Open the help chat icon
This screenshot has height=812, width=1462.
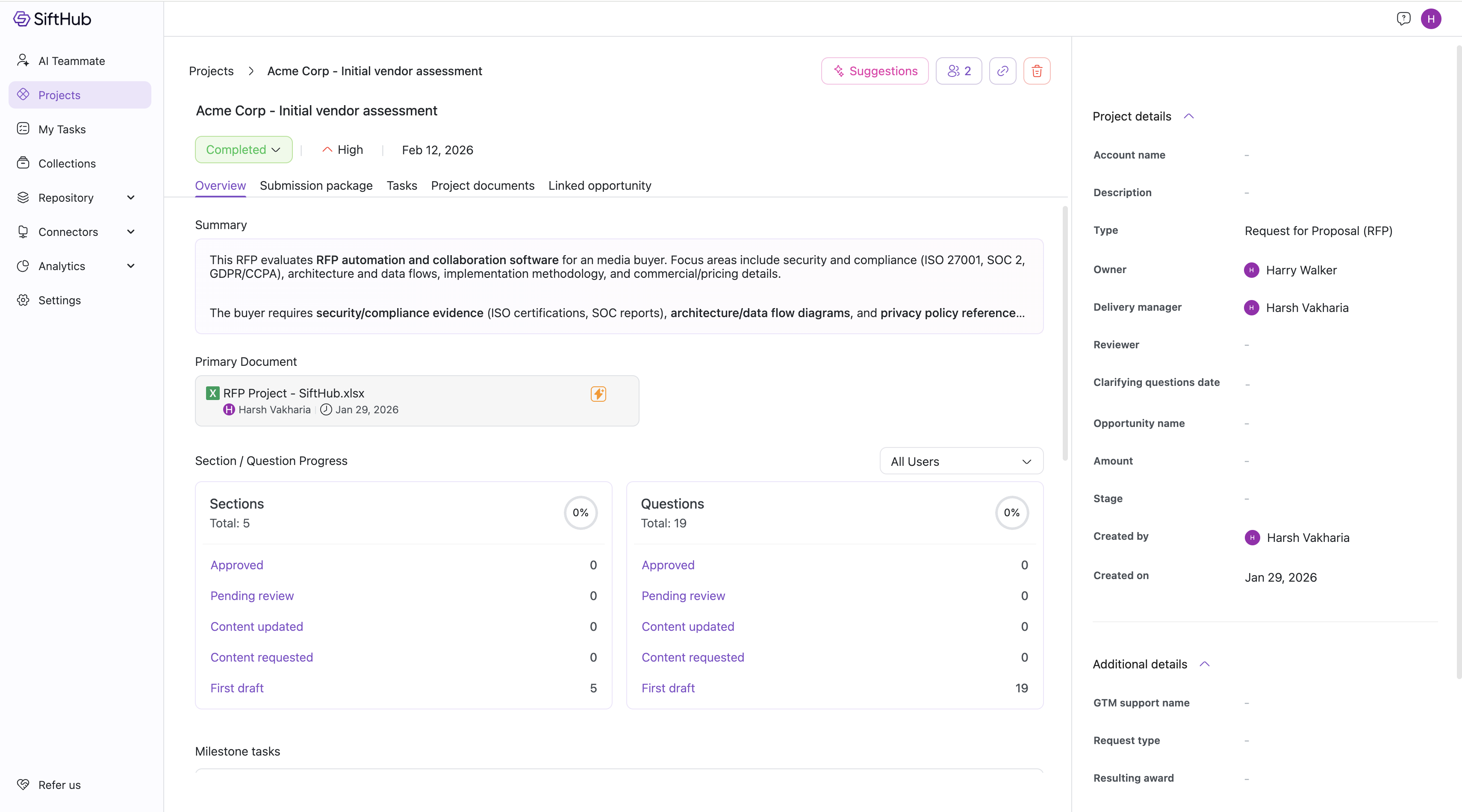tap(1403, 19)
